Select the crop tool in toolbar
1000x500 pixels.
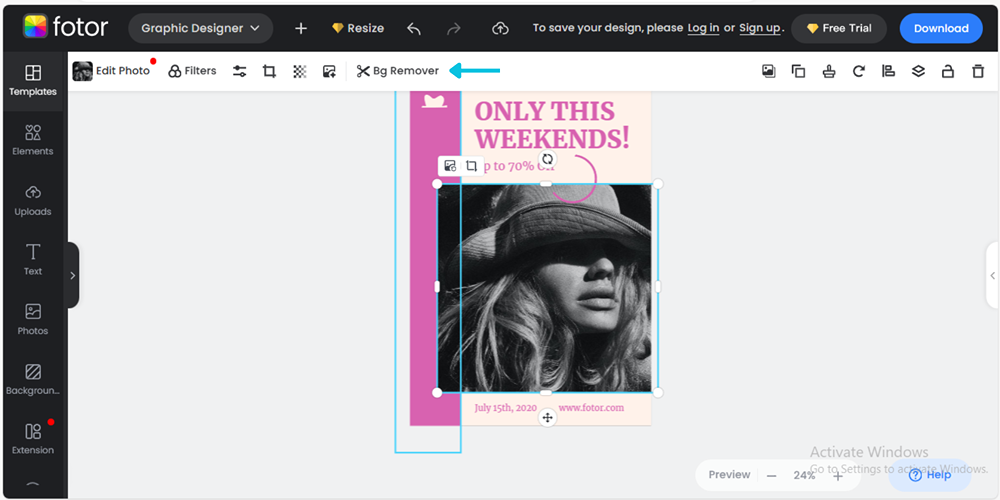click(270, 71)
